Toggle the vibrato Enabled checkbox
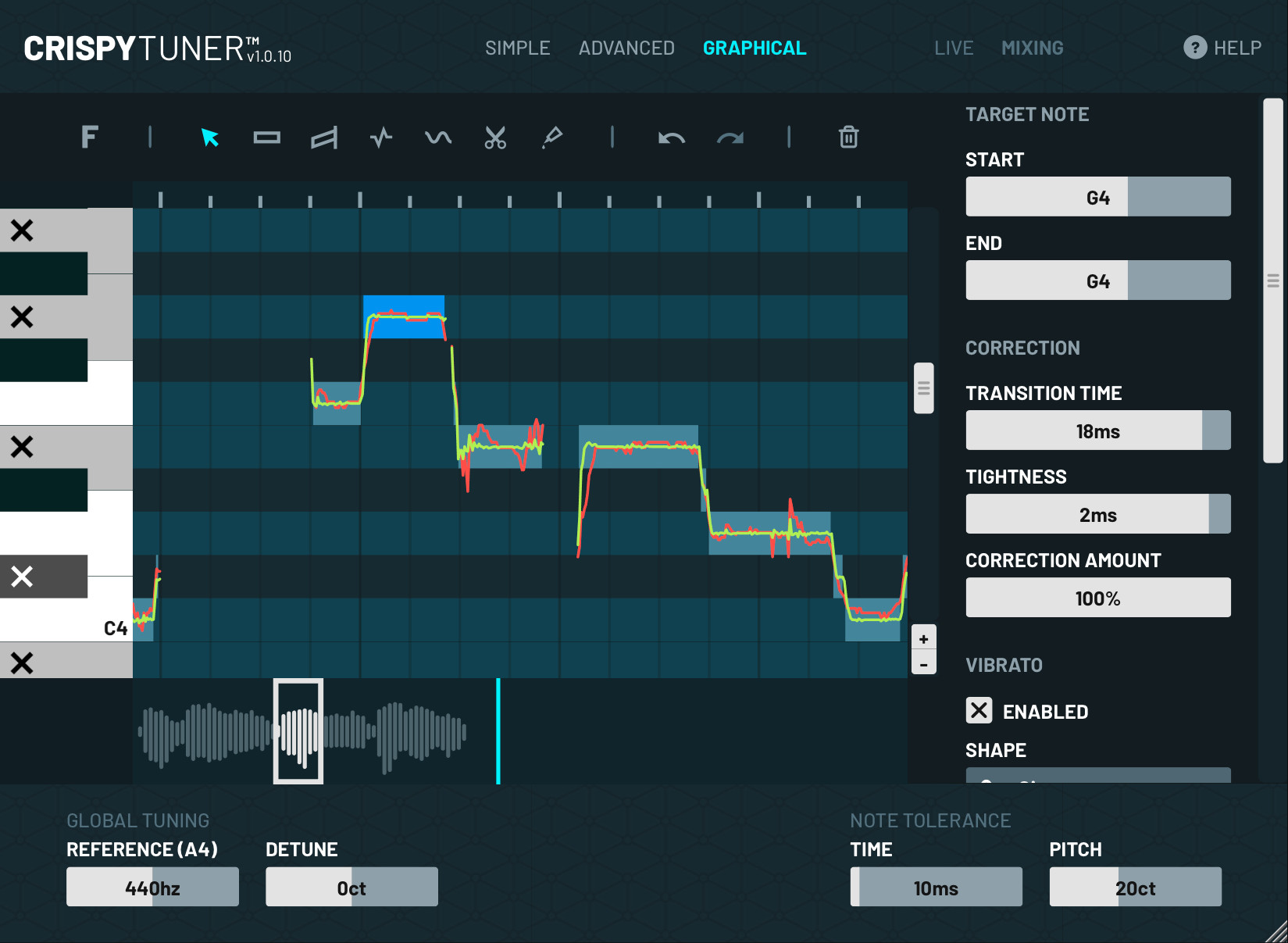 (x=979, y=711)
